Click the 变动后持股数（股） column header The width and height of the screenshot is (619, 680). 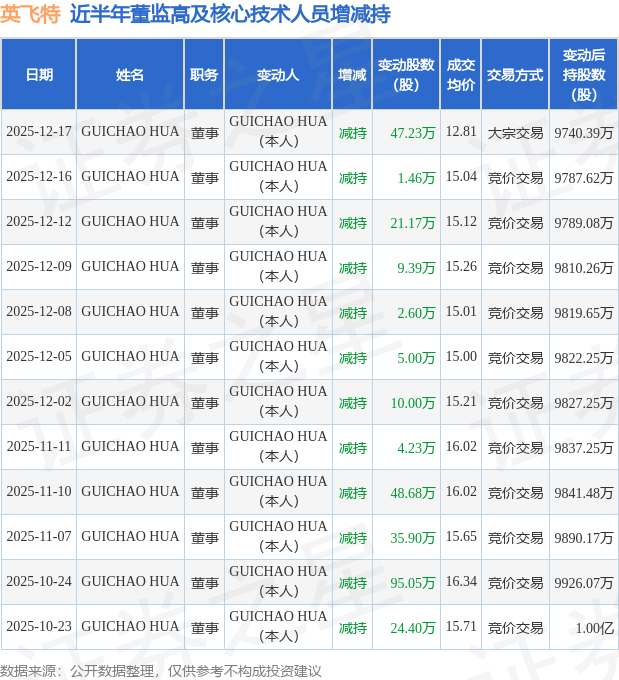point(584,75)
